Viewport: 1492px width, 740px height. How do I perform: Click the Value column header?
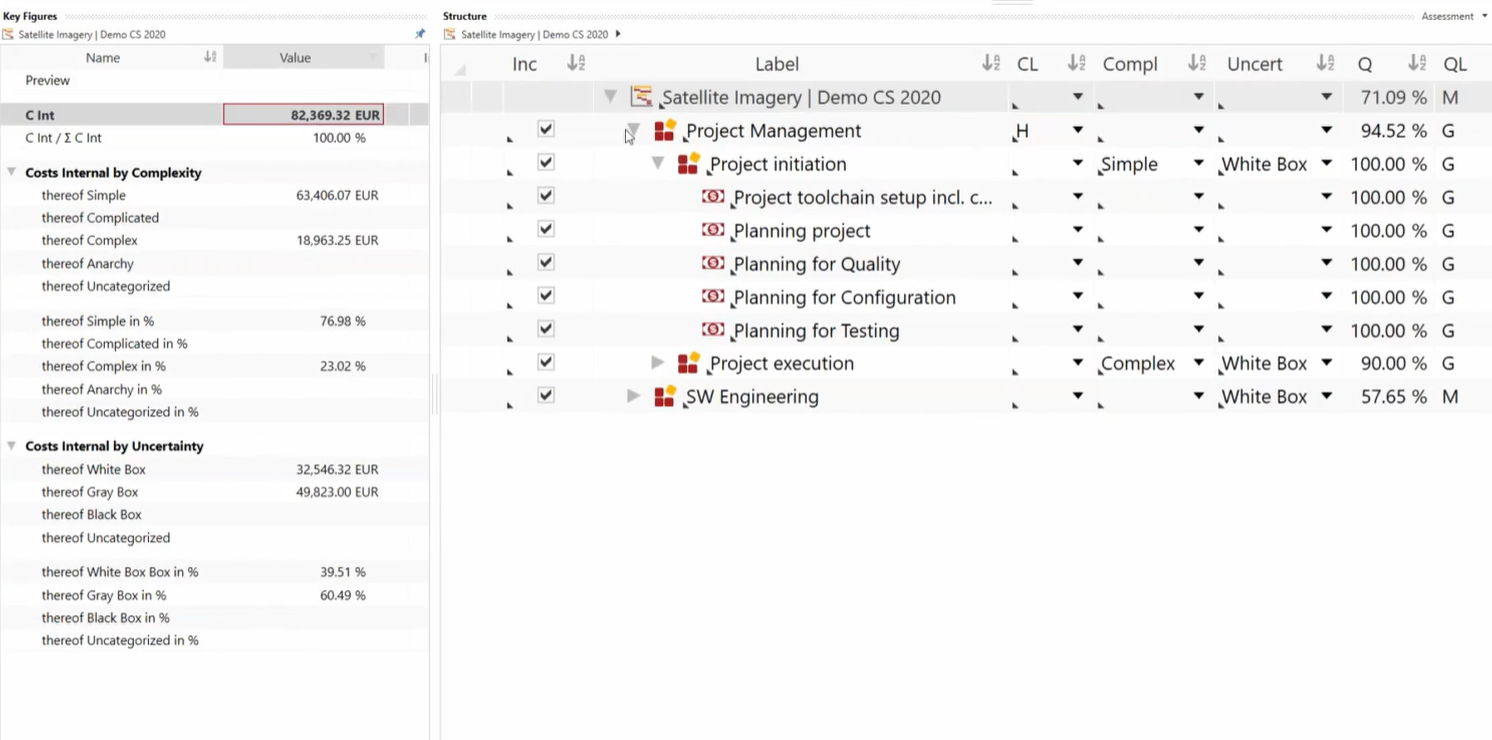[295, 57]
